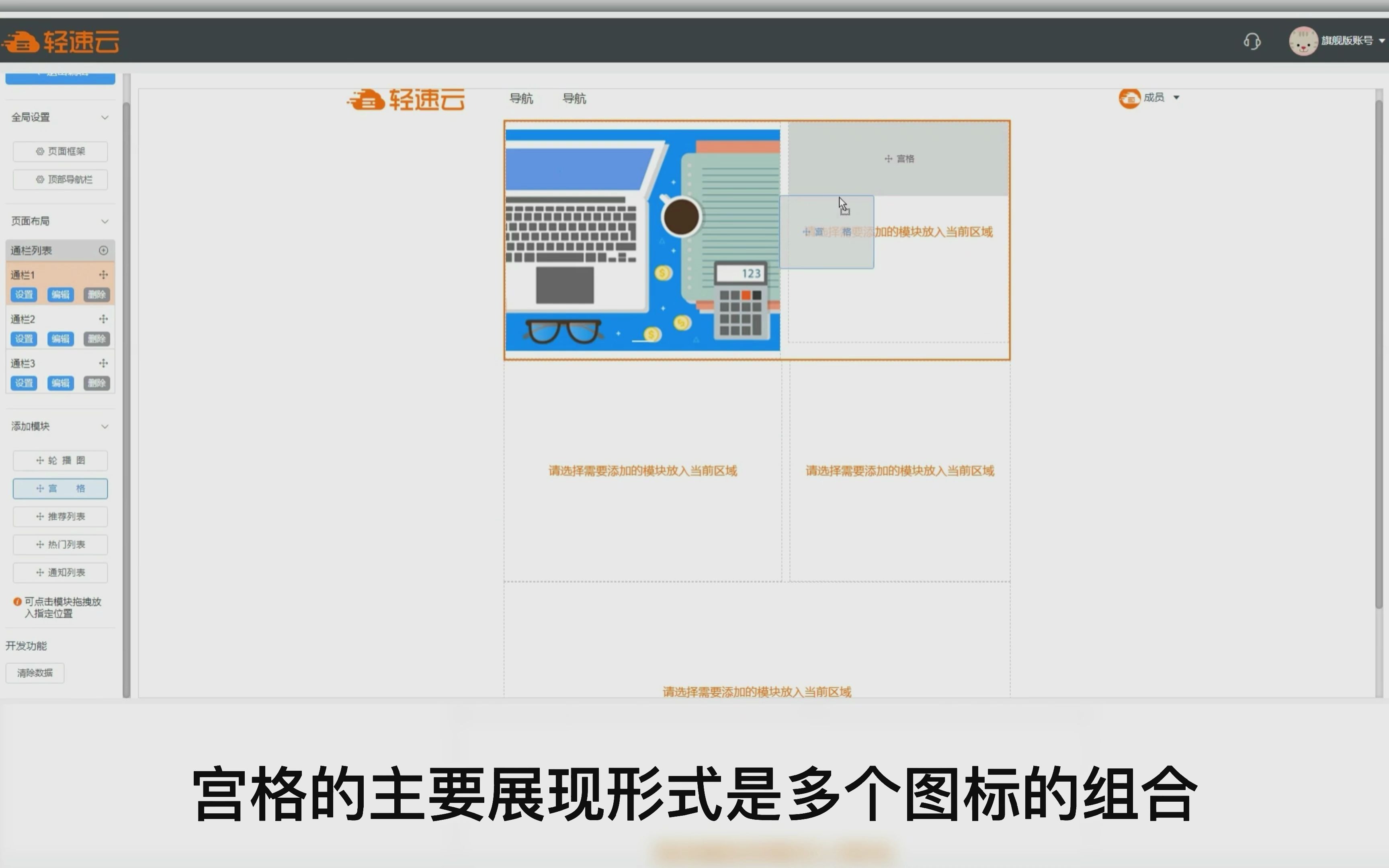The image size is (1389, 868).
Task: Collapse the 添加模块 section
Action: point(104,426)
